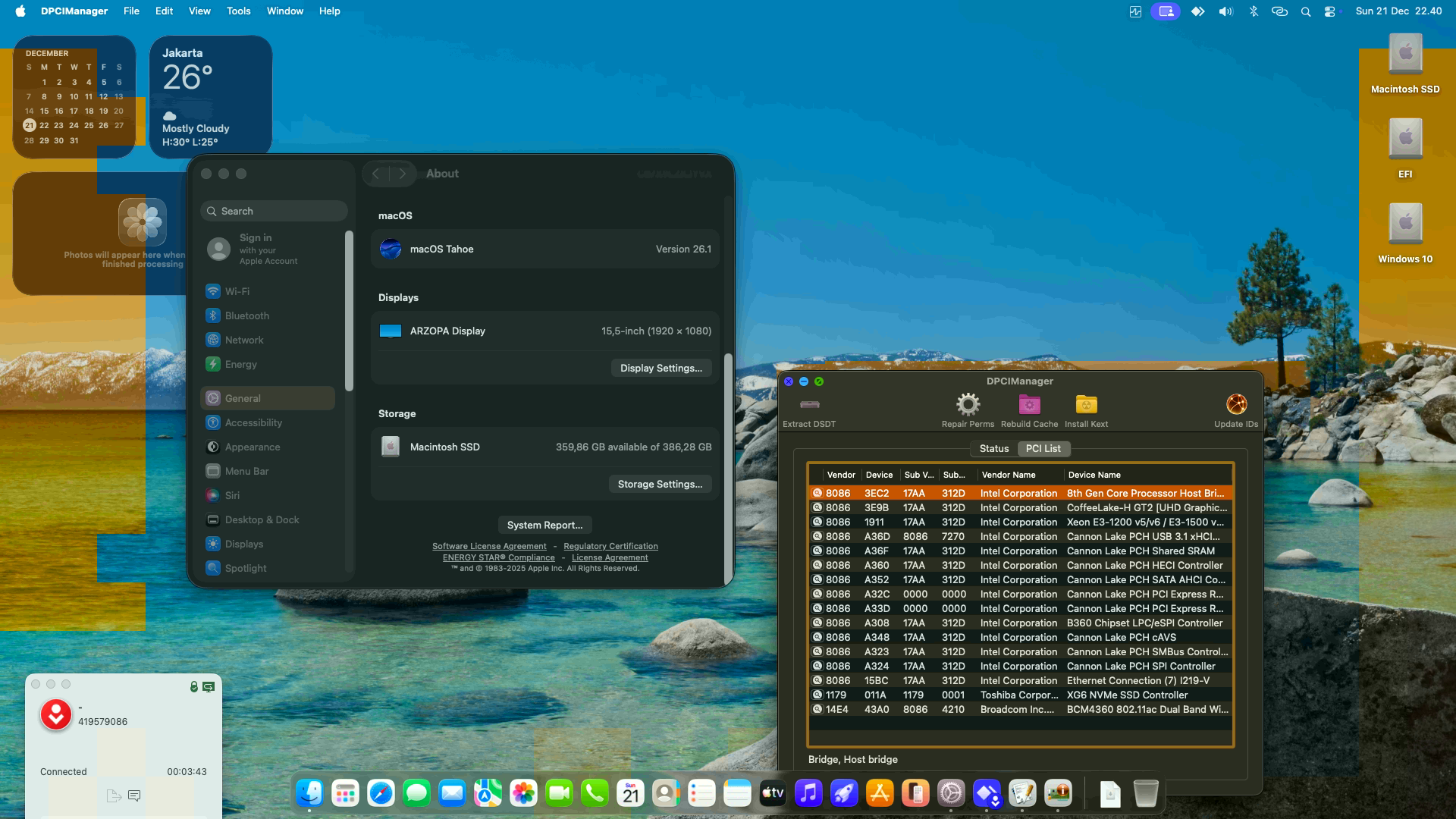The height and width of the screenshot is (819, 1456).
Task: Open Finder from the Dock
Action: pos(309,793)
